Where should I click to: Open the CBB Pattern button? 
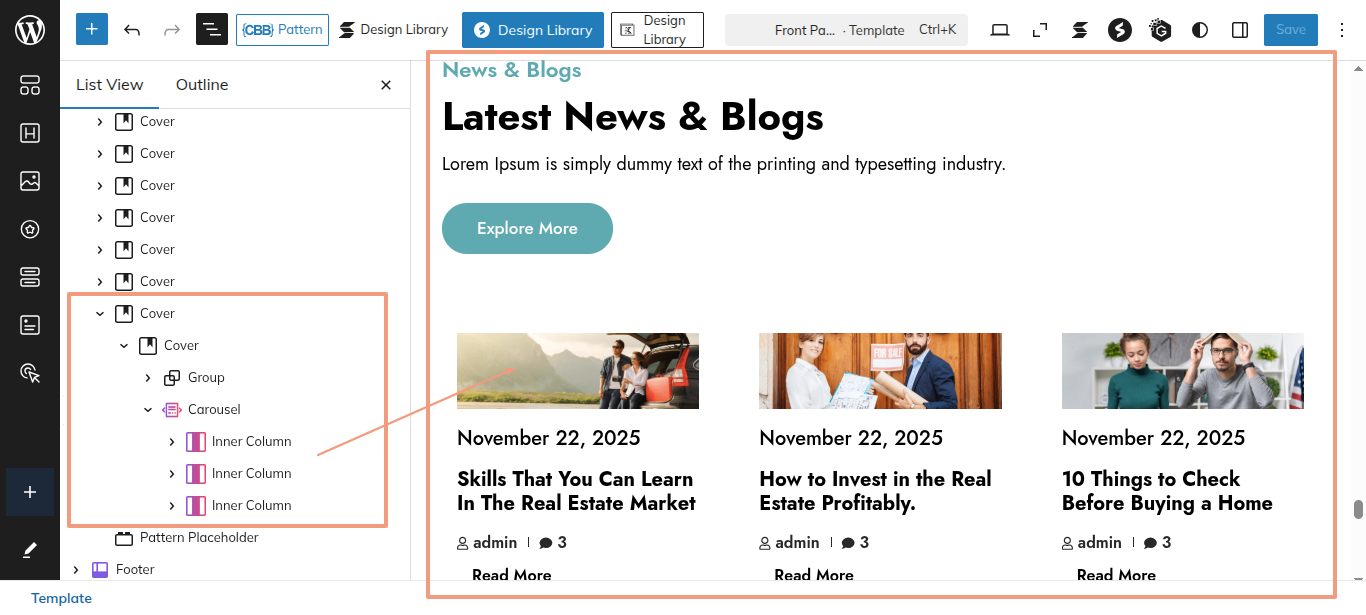[x=282, y=30]
